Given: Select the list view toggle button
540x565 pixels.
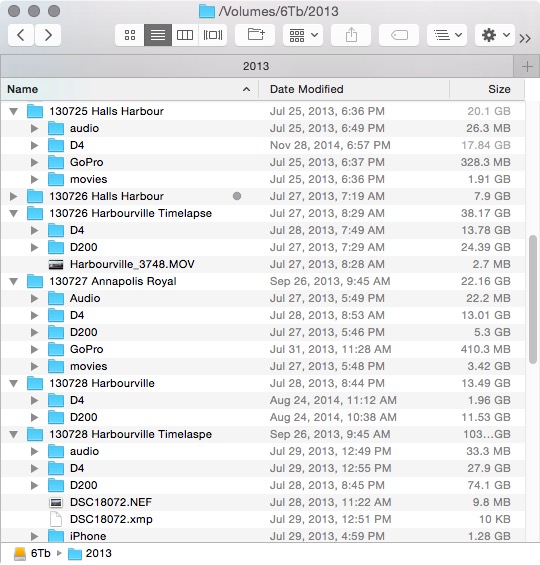Looking at the screenshot, I should 158,35.
